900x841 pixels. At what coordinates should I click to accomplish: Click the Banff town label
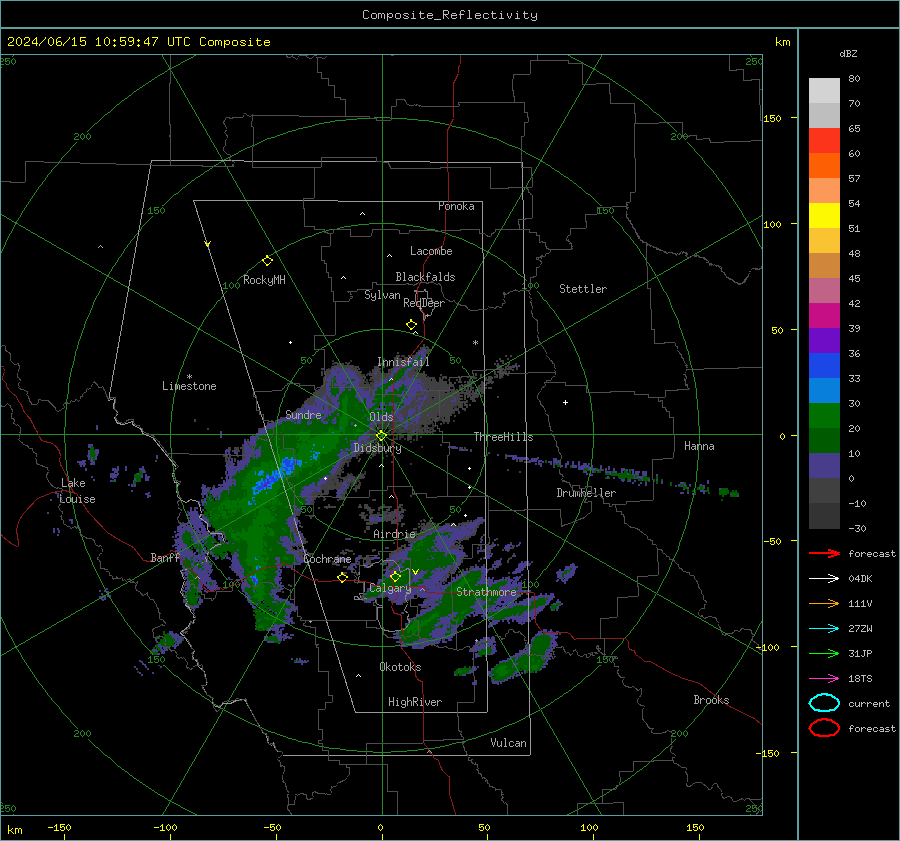point(165,557)
